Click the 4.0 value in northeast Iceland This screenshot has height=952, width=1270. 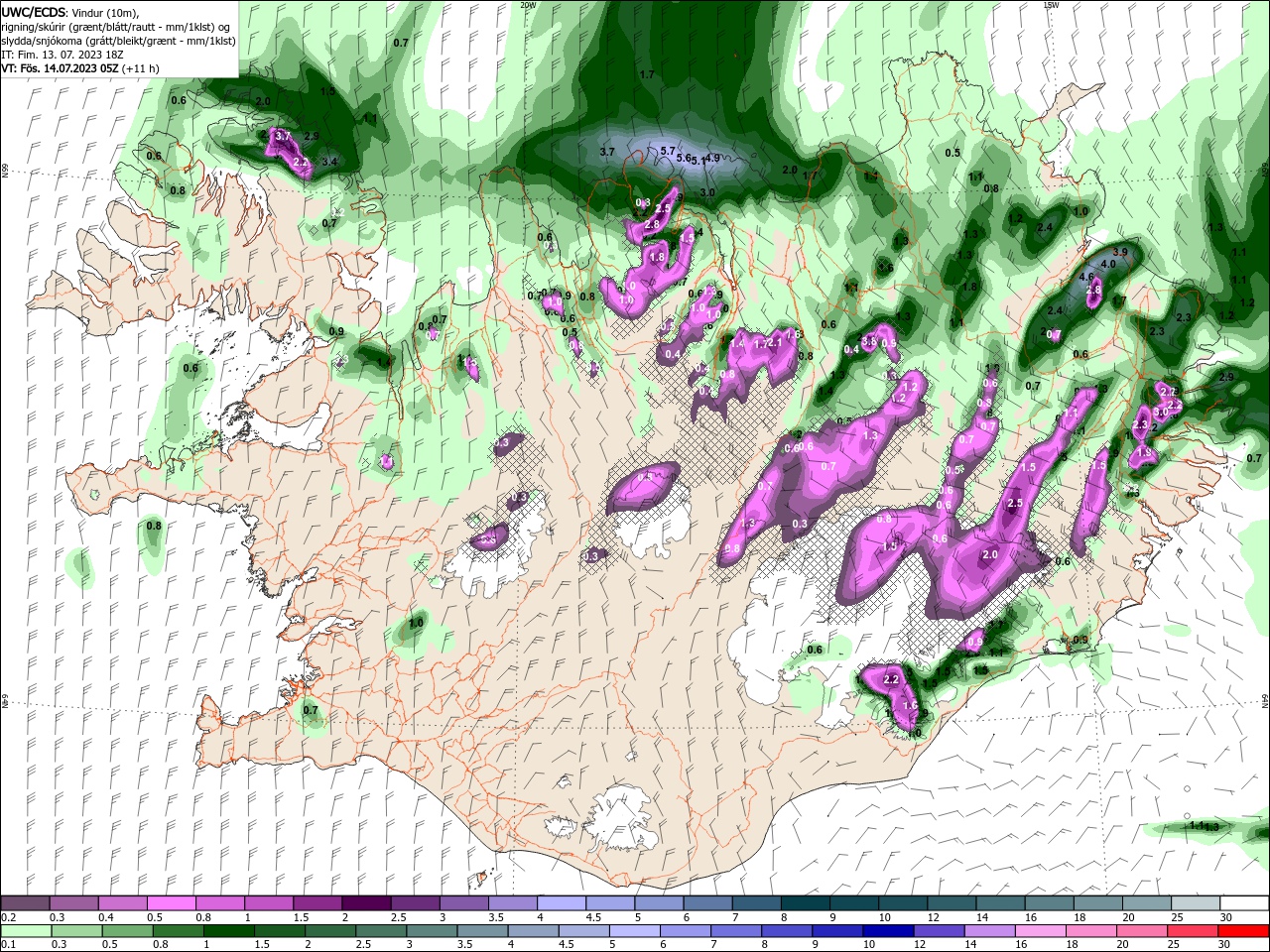coord(1108,264)
